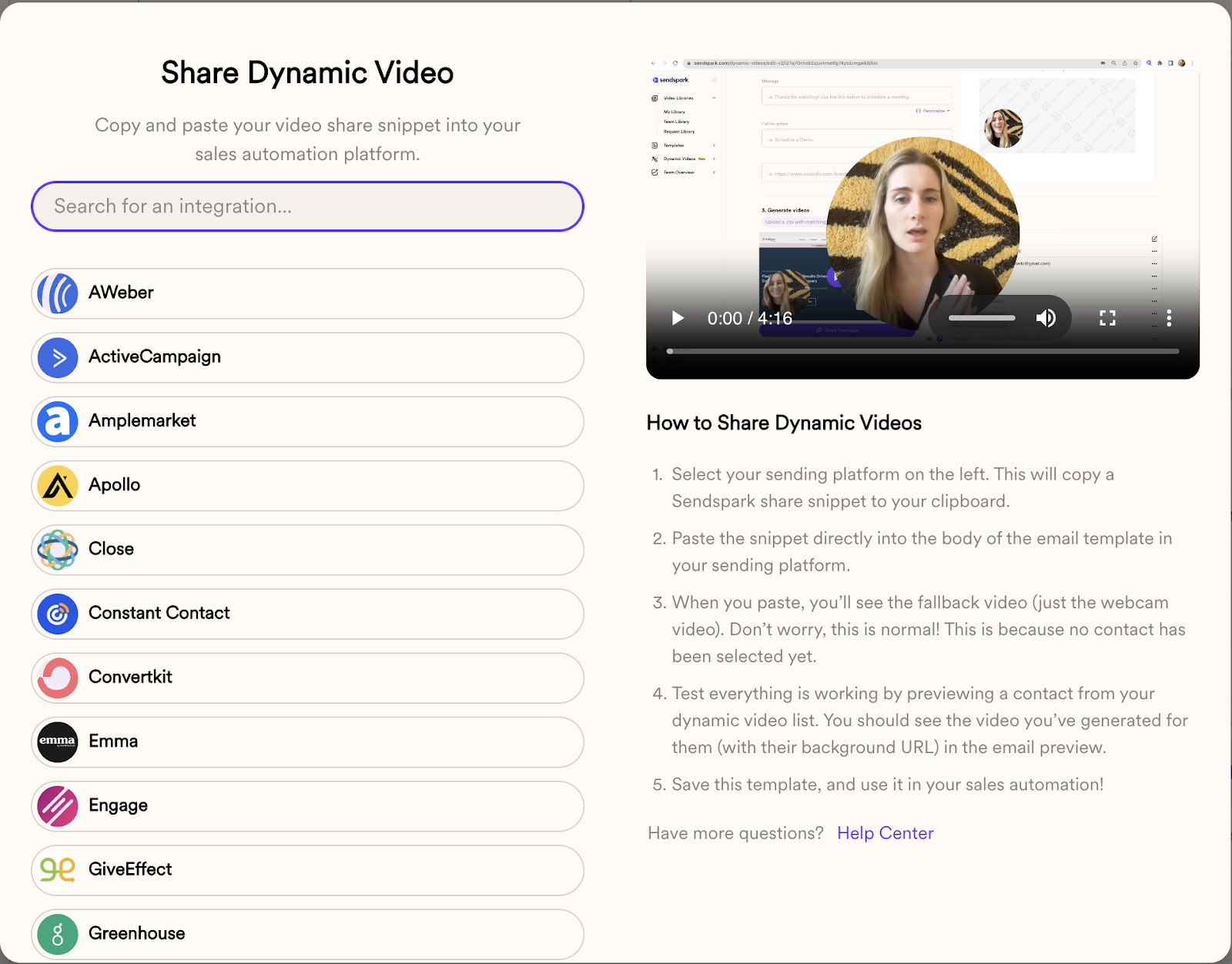Select the Constant Contact integration label
This screenshot has width=1232, height=964.
159,613
